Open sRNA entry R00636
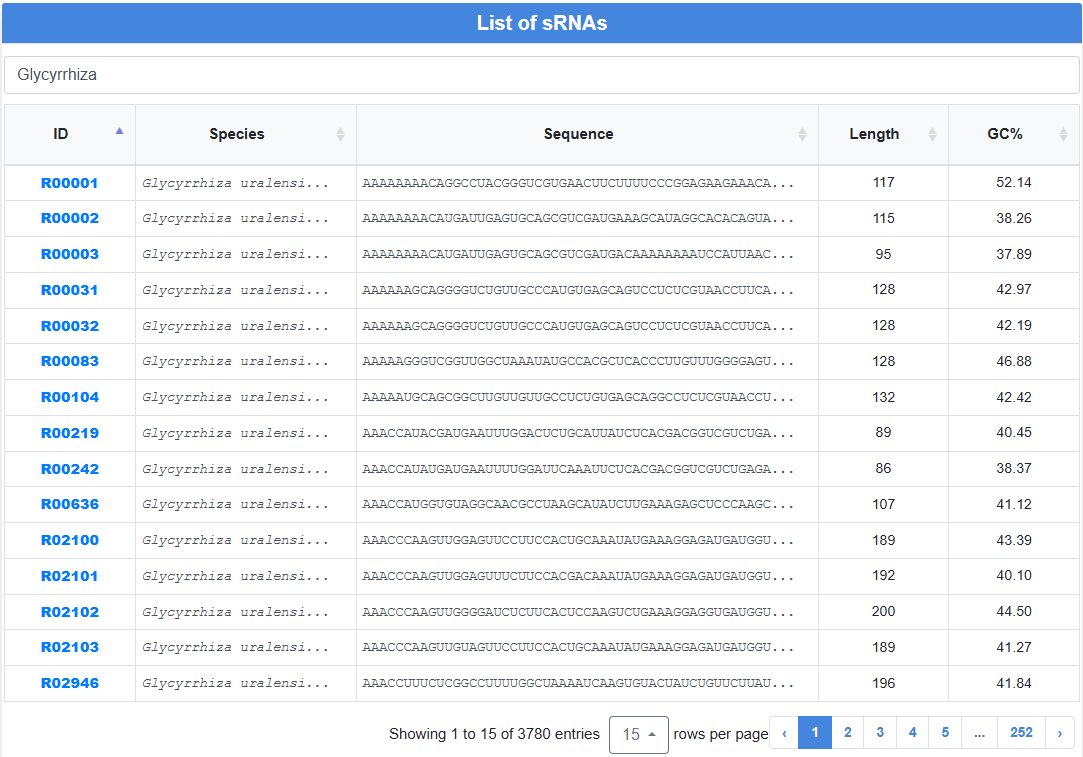Image resolution: width=1083 pixels, height=757 pixels. coord(70,504)
